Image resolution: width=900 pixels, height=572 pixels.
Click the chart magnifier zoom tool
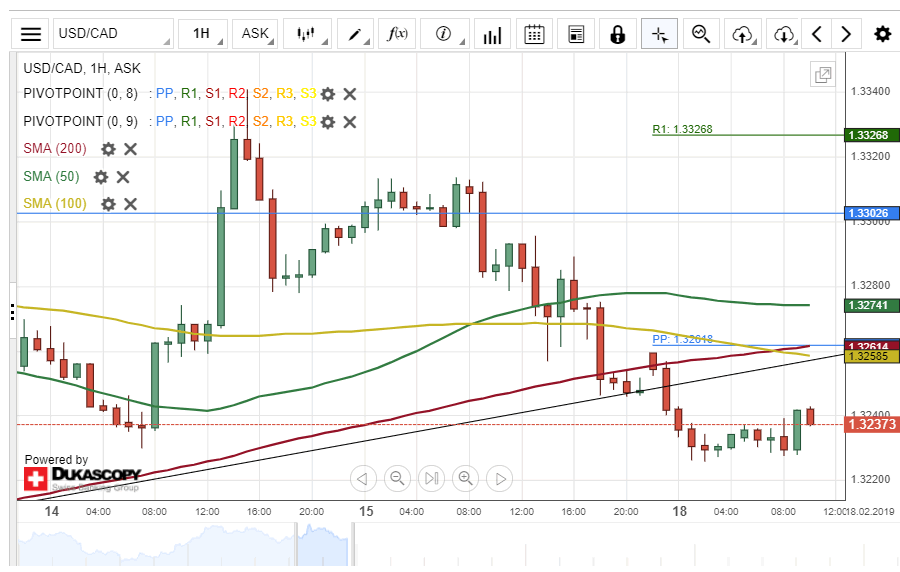701,34
